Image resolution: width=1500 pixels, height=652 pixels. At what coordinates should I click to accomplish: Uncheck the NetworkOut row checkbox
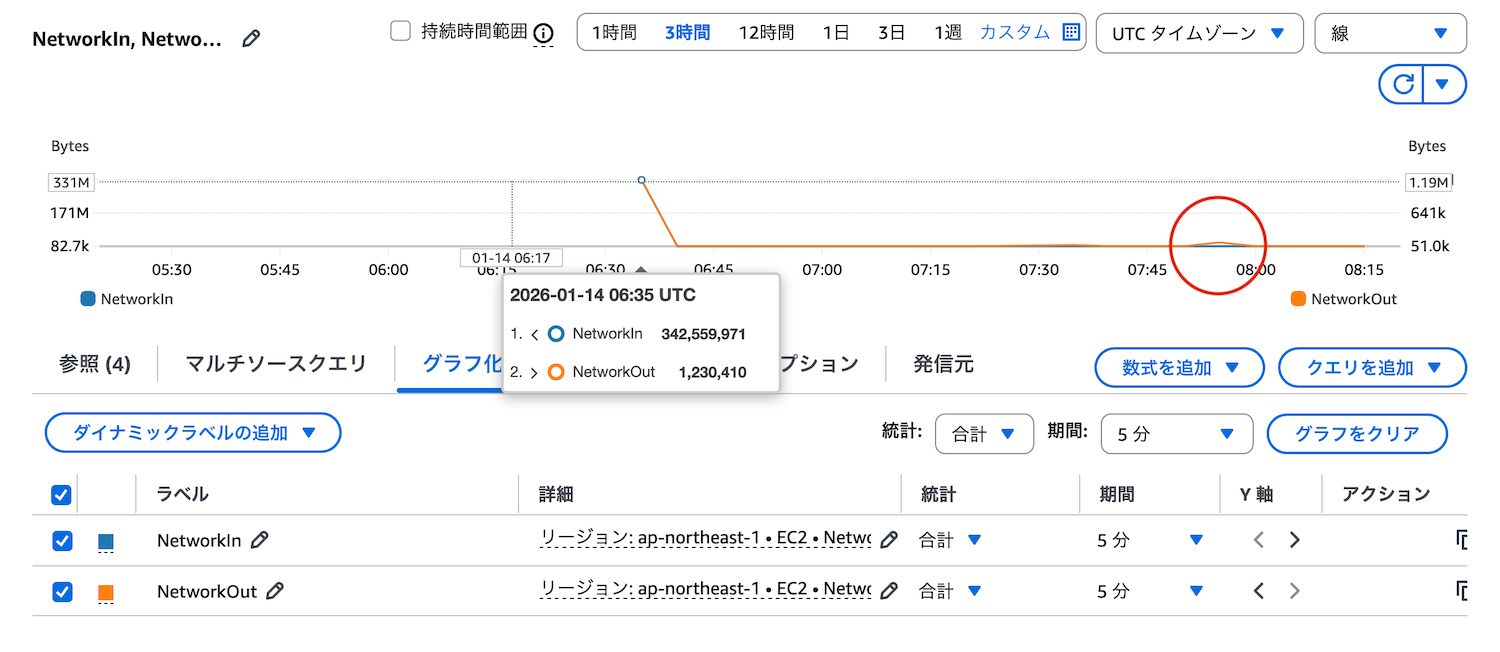pos(62,592)
